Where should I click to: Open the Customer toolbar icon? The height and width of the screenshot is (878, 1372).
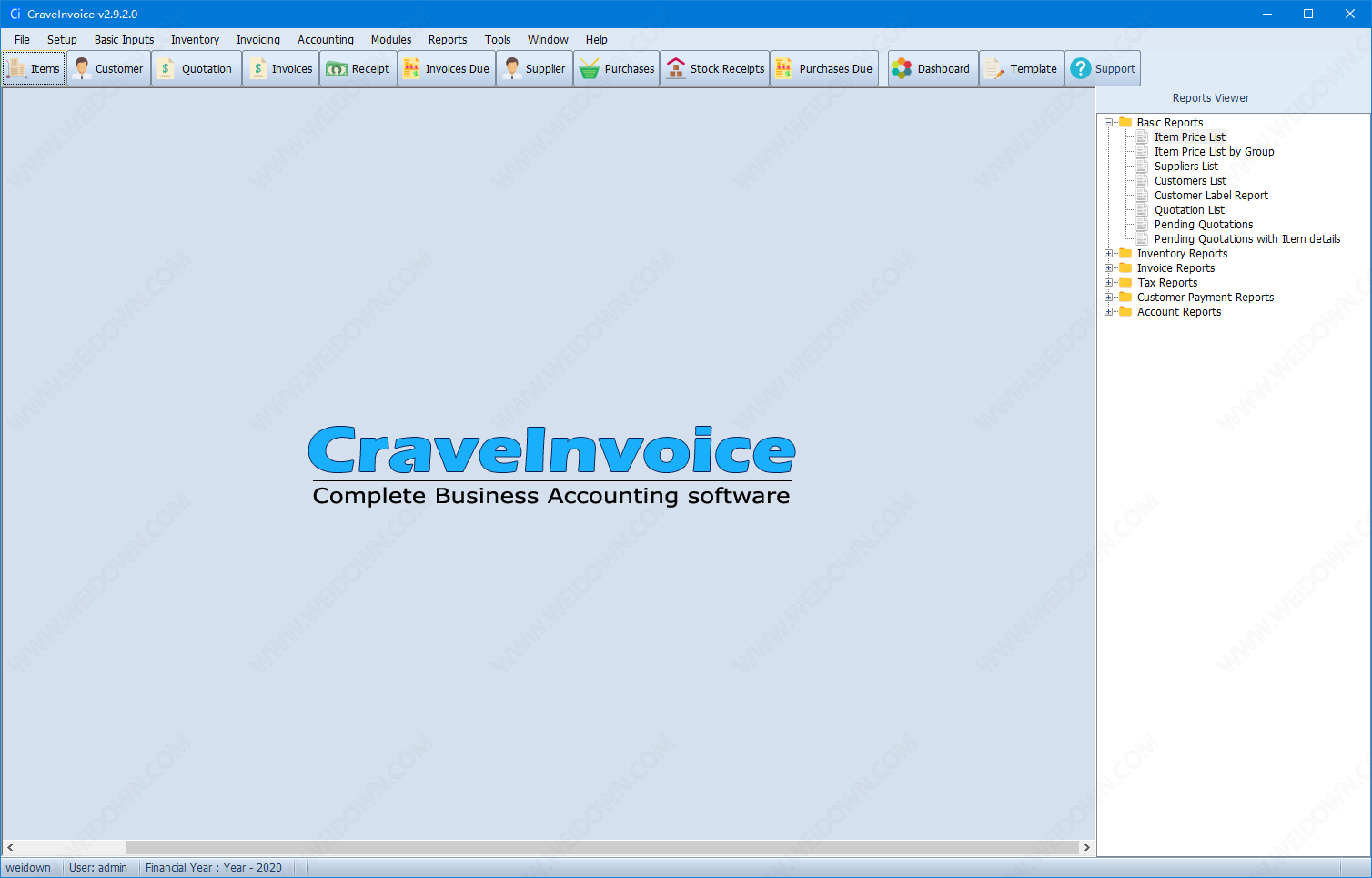tap(82, 68)
